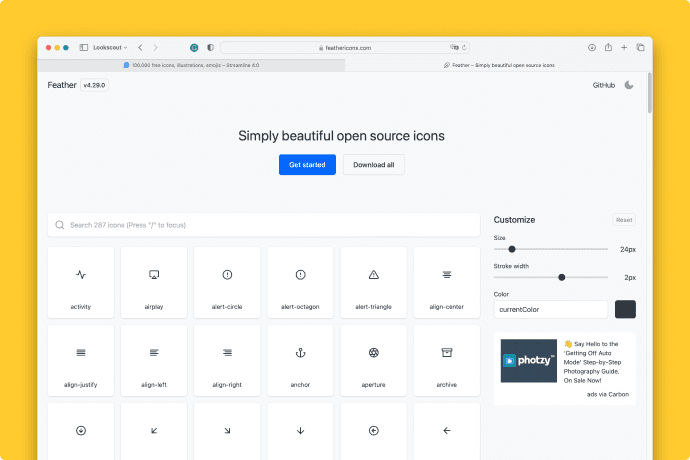Viewport: 690px width, 460px height.
Task: Click the ads via Carbon link
Action: tap(607, 394)
